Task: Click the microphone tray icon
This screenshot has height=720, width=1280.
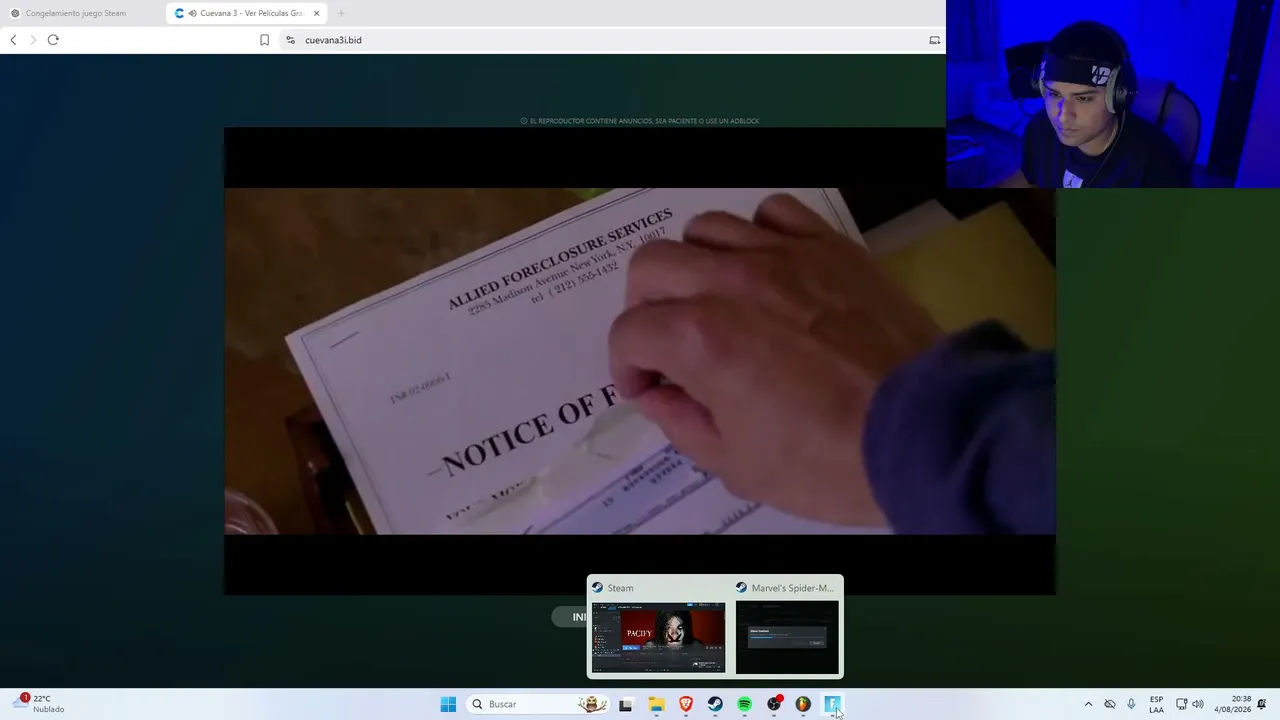Action: point(1131,704)
